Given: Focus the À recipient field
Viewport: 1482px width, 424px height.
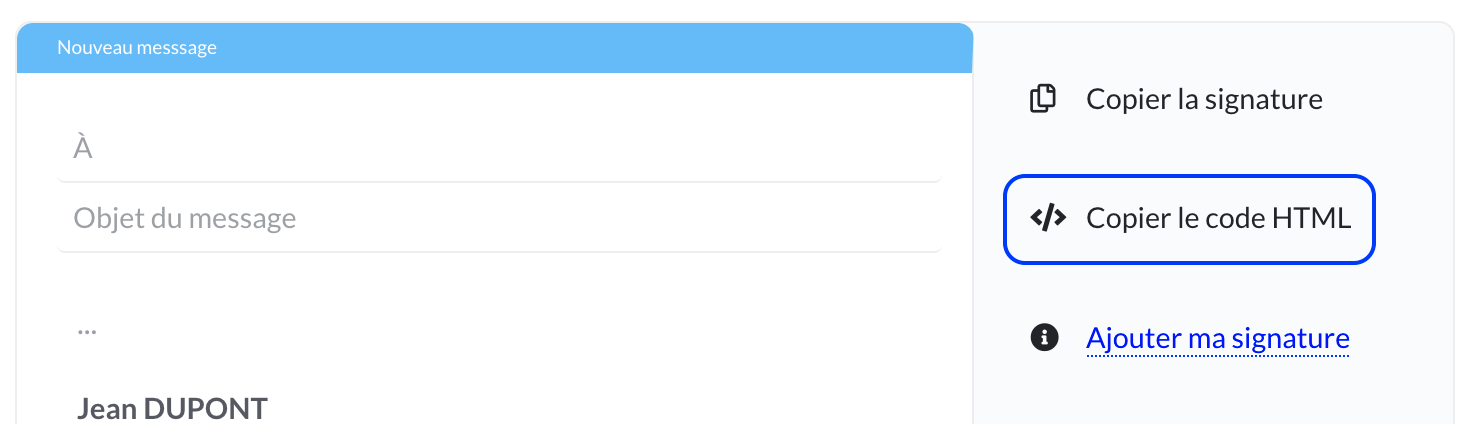Looking at the screenshot, I should [x=498, y=148].
